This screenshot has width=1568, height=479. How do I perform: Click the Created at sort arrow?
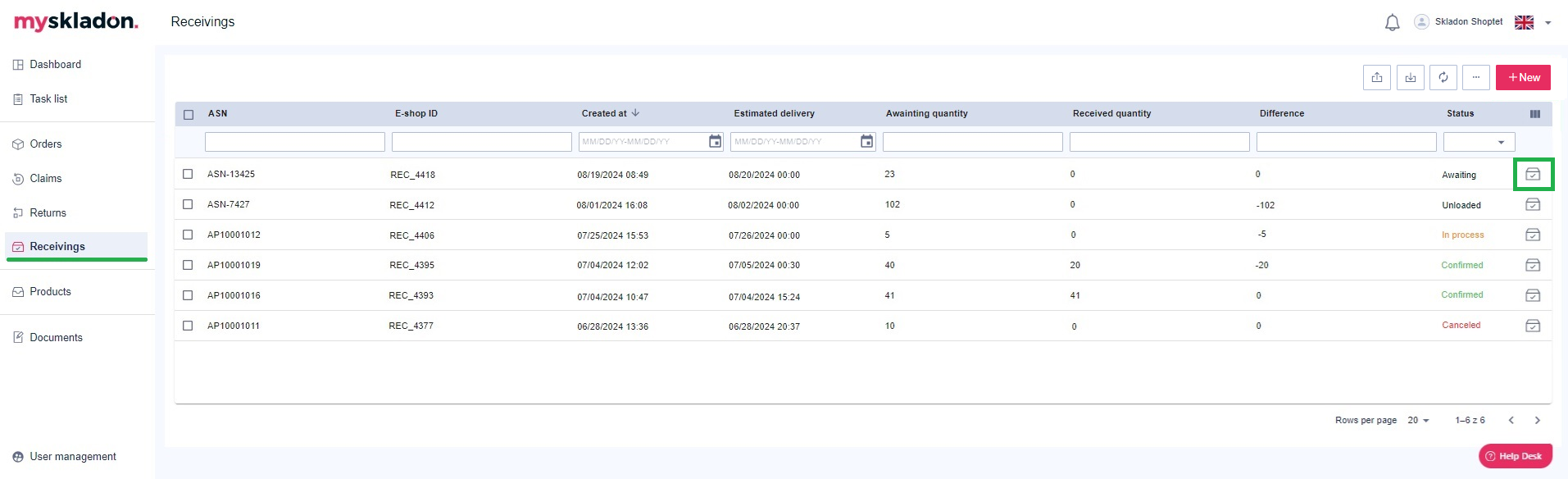635,113
